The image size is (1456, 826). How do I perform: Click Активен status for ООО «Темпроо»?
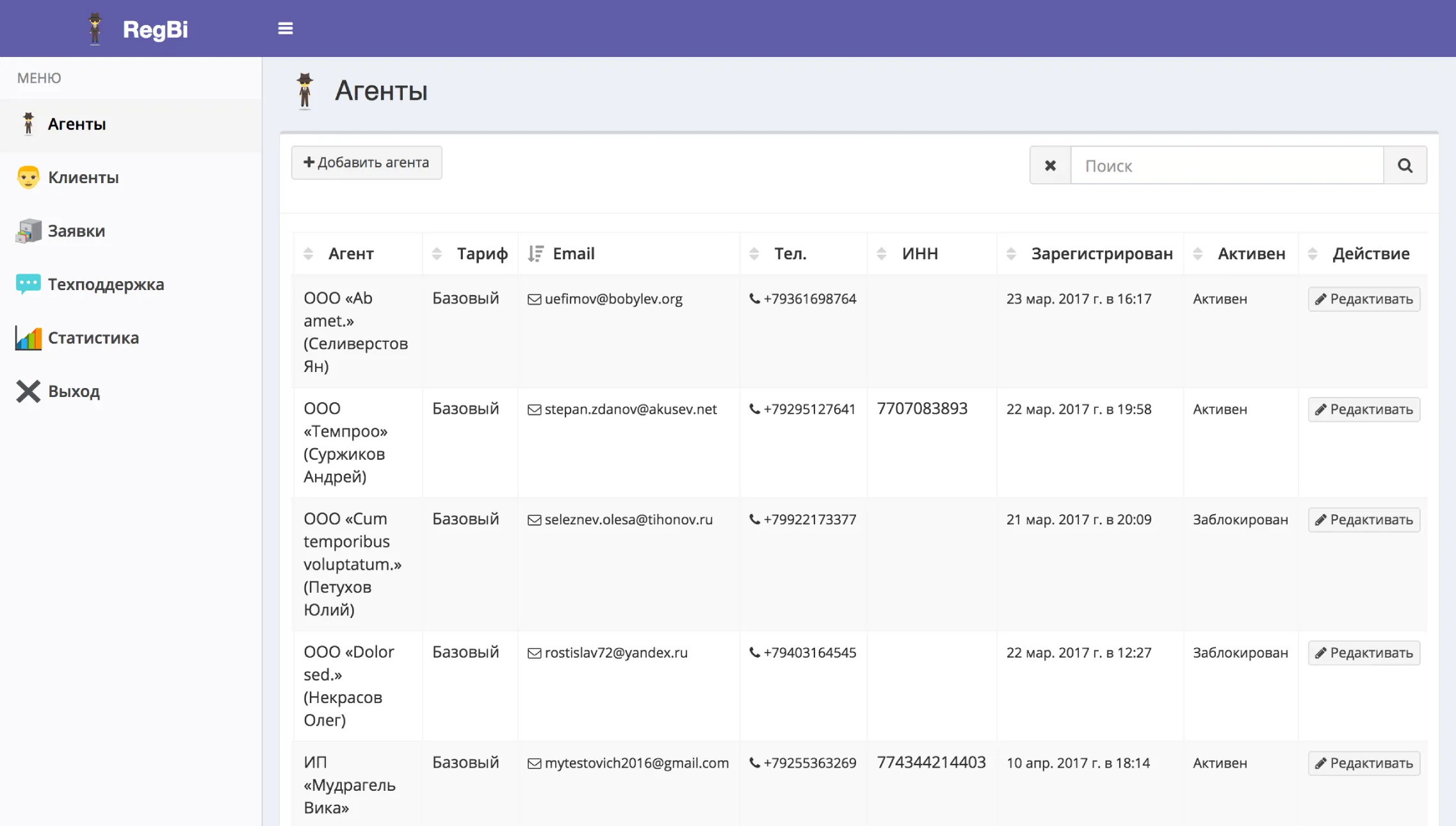pos(1219,409)
